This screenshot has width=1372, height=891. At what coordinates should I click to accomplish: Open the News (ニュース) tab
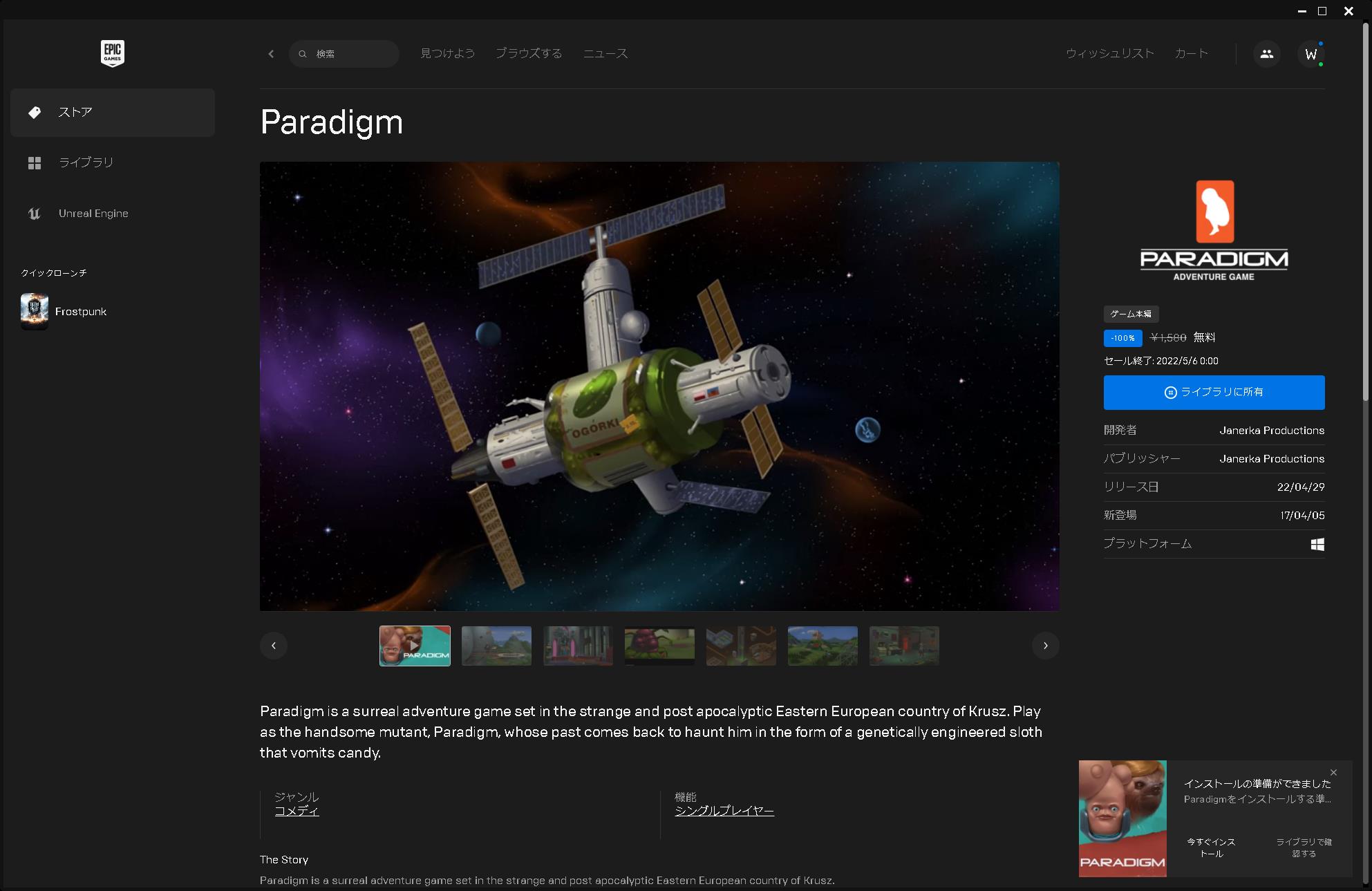click(605, 53)
